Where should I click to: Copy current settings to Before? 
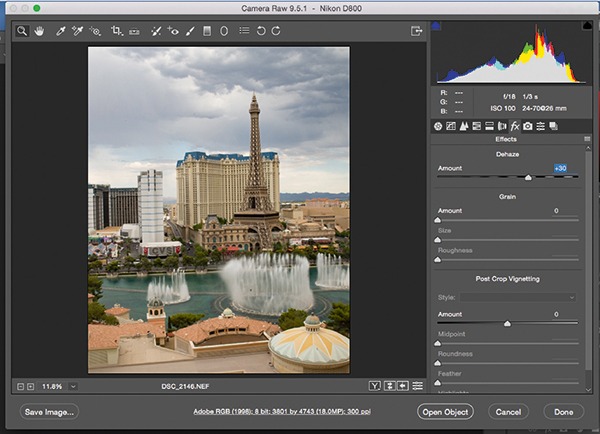coord(403,386)
